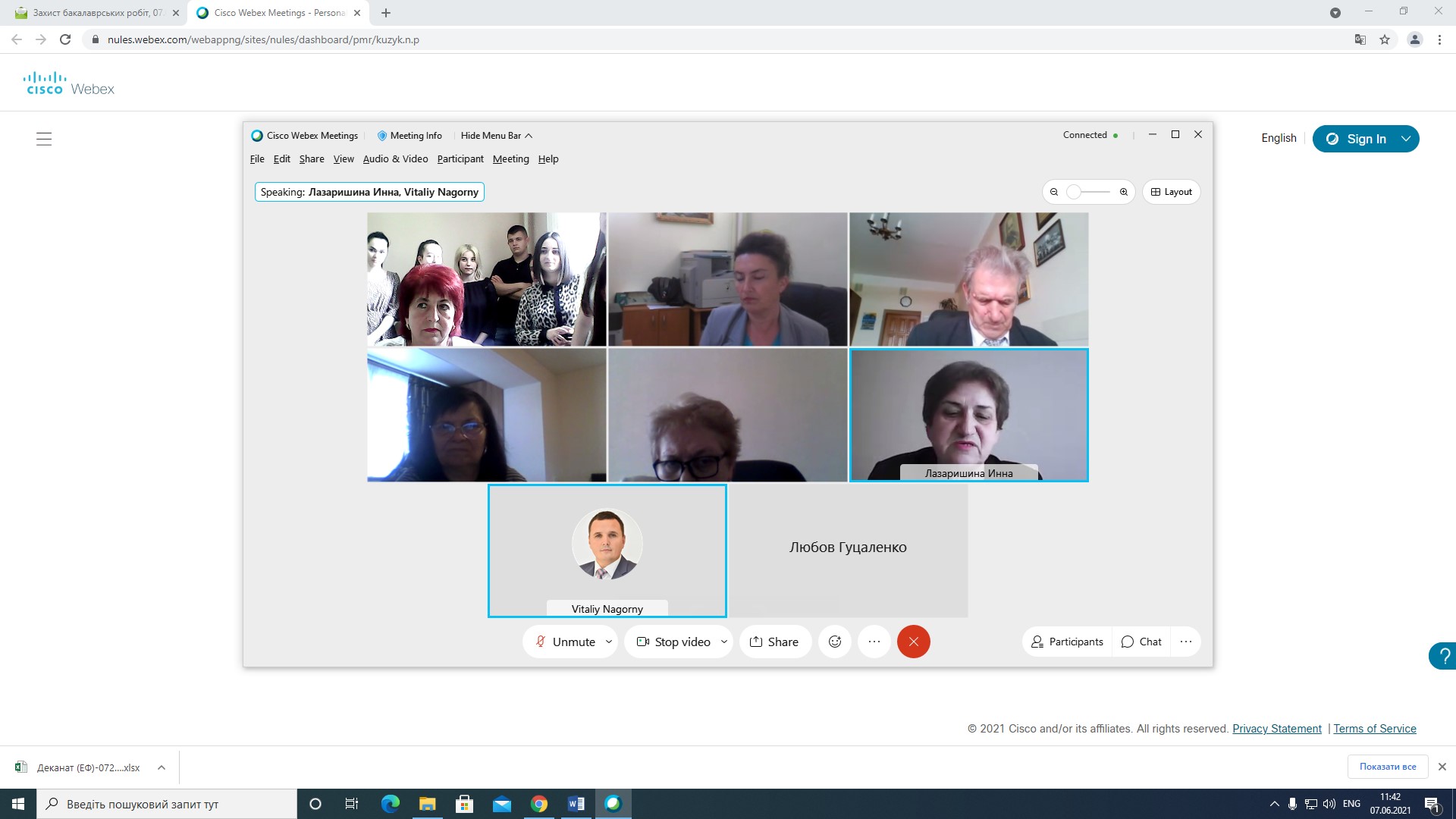Open the reactions smiley icon

click(835, 642)
